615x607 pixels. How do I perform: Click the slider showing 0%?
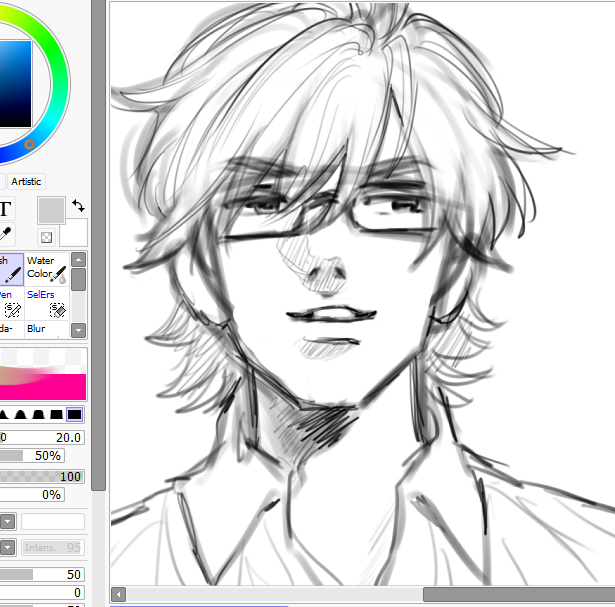pos(32,494)
